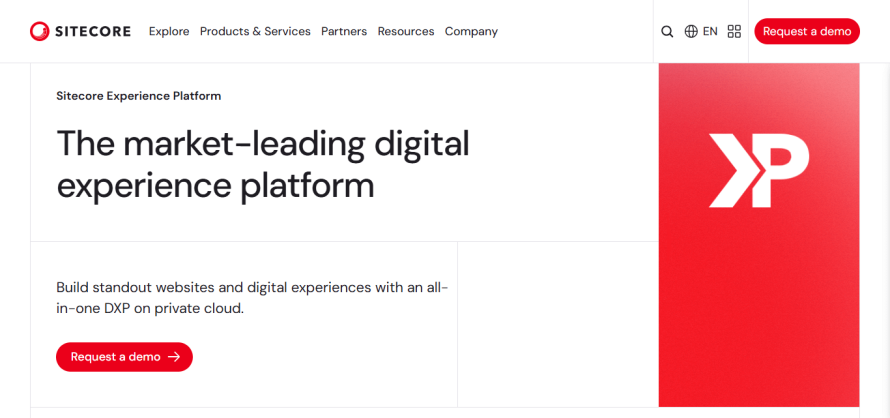The image size is (890, 418).
Task: Open the Company menu
Action: (471, 32)
